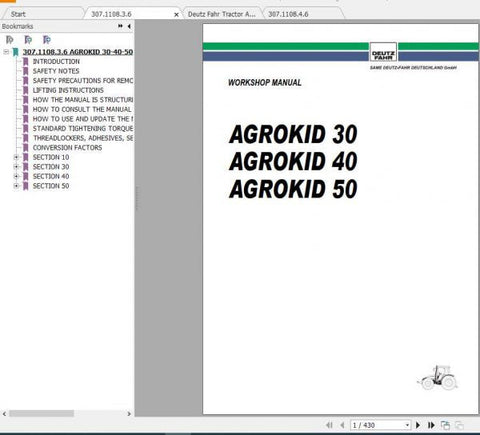The image size is (480, 435).
Task: Click the Bookmarks scrollbar right arrow
Action: [x=129, y=414]
